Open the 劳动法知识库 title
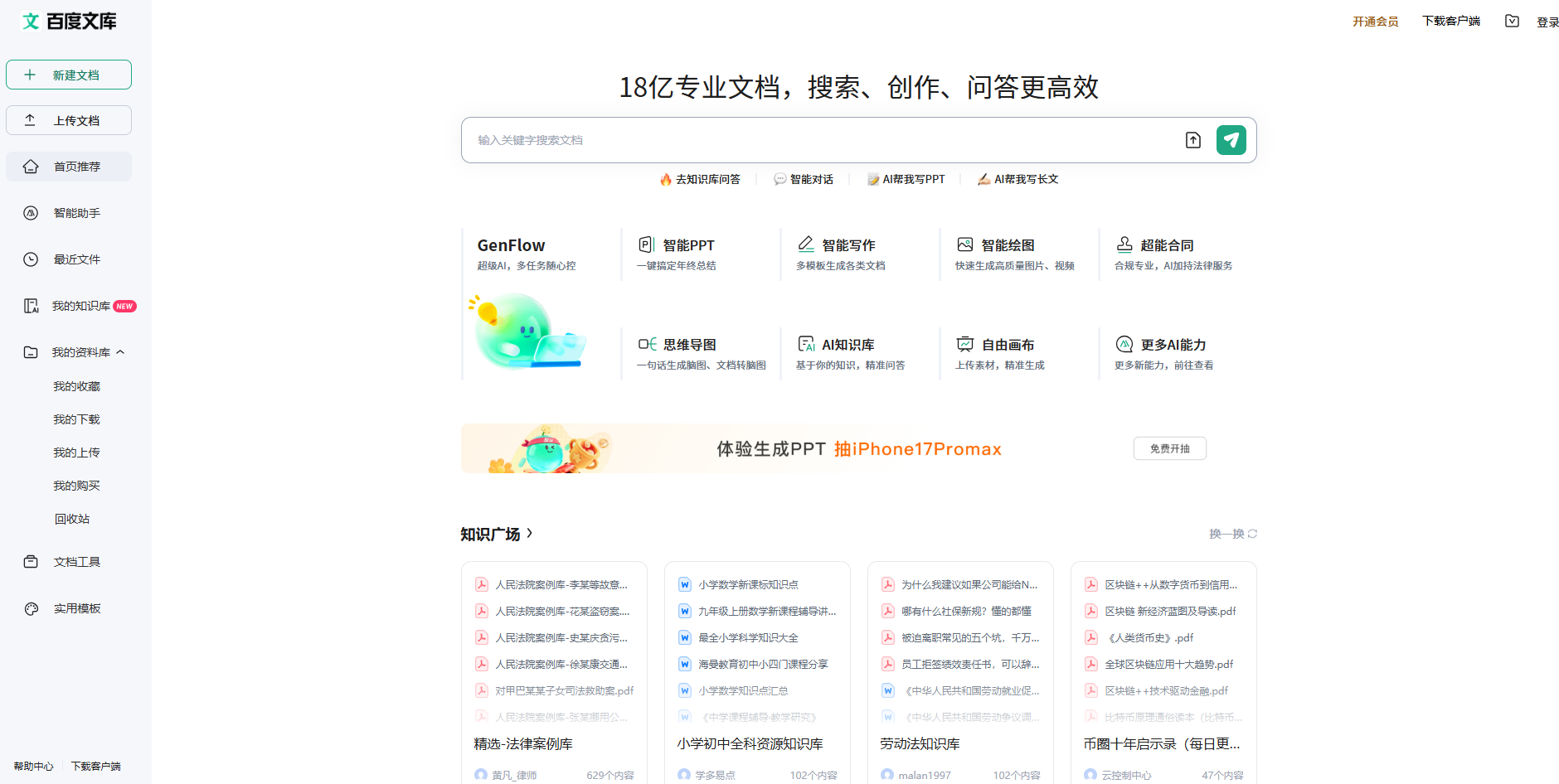Screen dimensions: 1559x784 pyautogui.click(x=920, y=744)
